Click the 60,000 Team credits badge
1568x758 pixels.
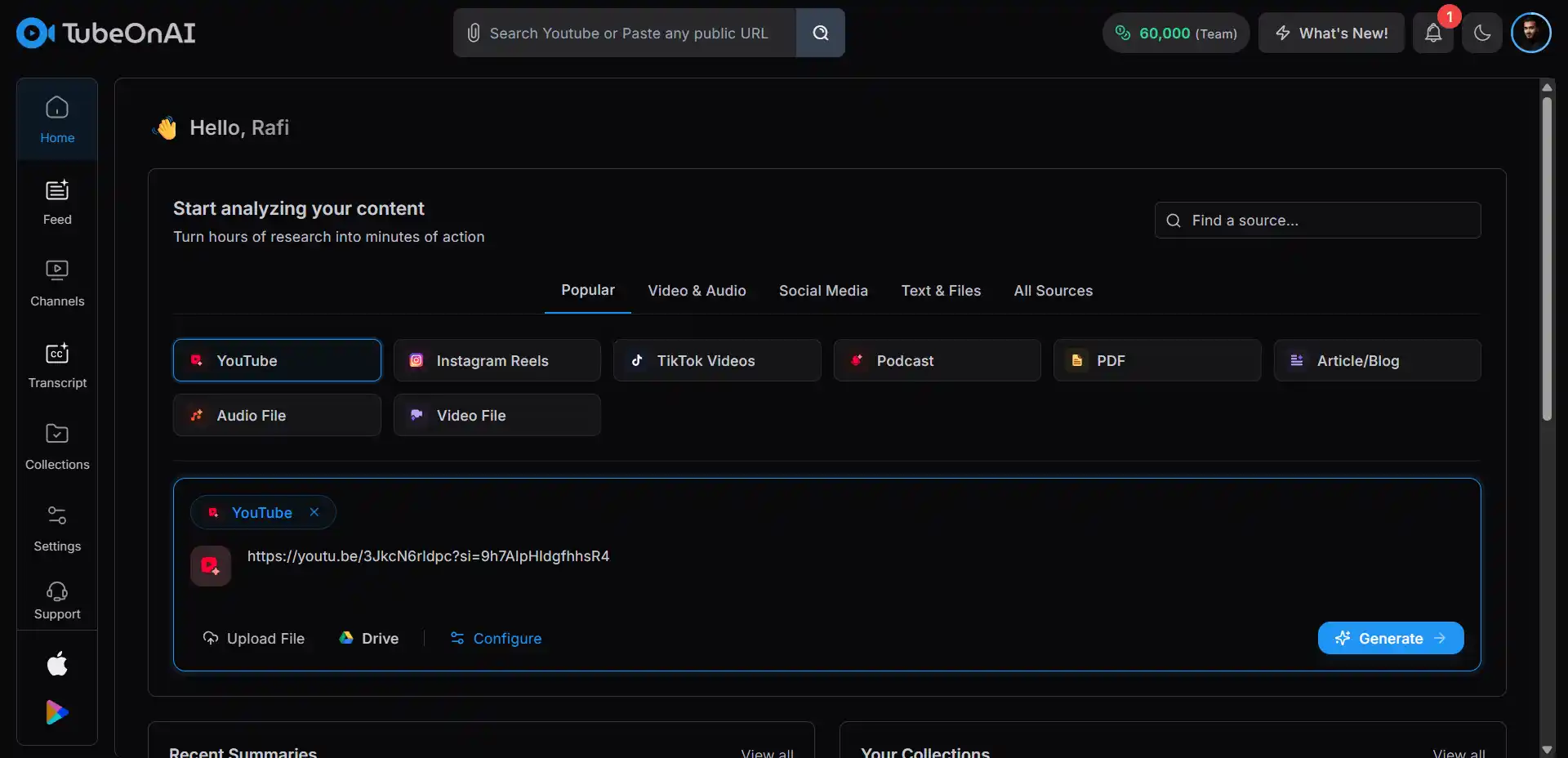pyautogui.click(x=1176, y=33)
